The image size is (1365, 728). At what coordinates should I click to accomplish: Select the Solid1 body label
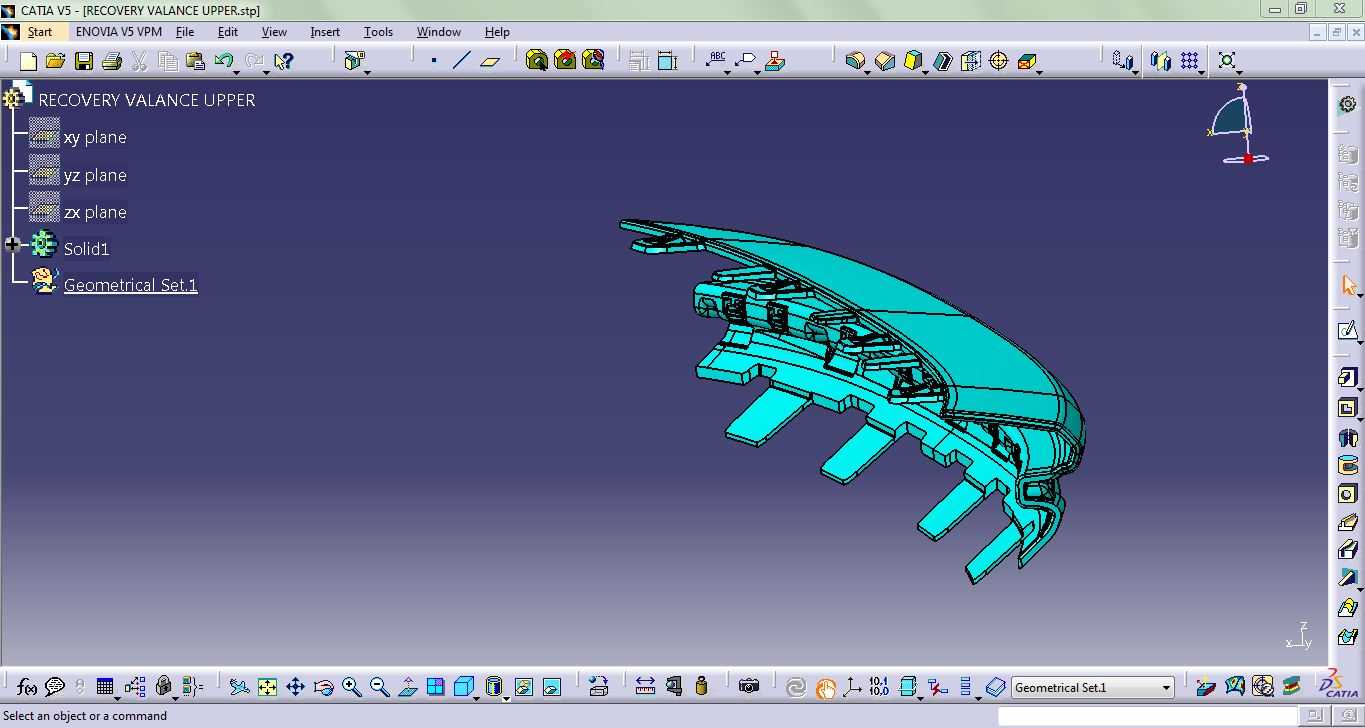[x=87, y=248]
